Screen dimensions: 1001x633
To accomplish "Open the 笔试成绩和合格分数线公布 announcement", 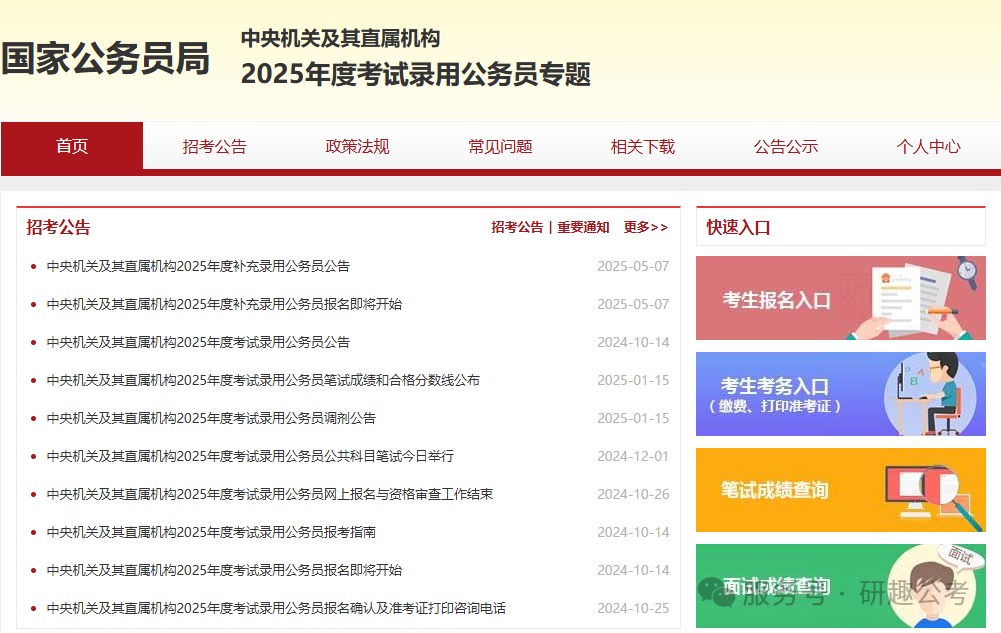I will click(263, 380).
